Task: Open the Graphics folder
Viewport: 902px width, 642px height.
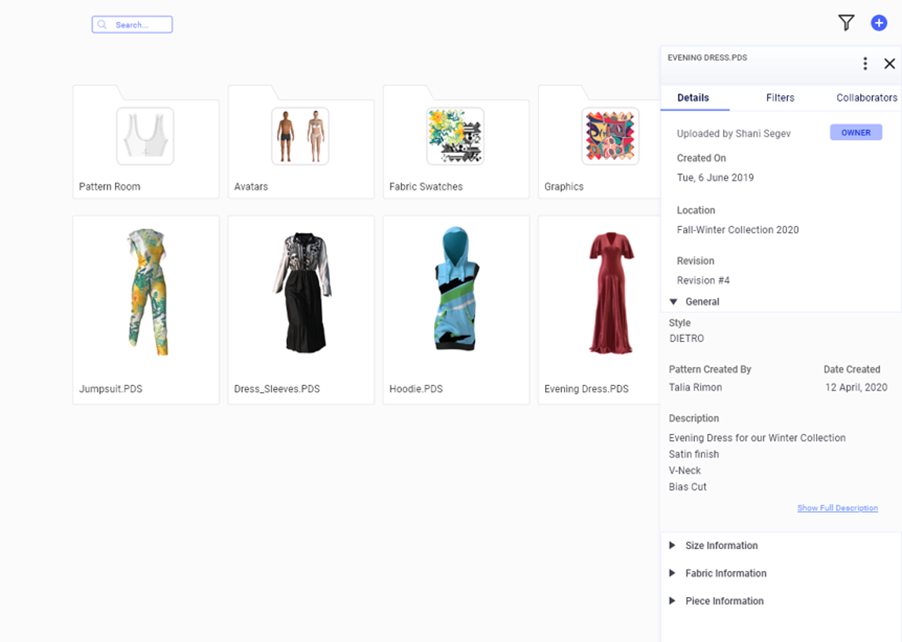Action: [599, 142]
